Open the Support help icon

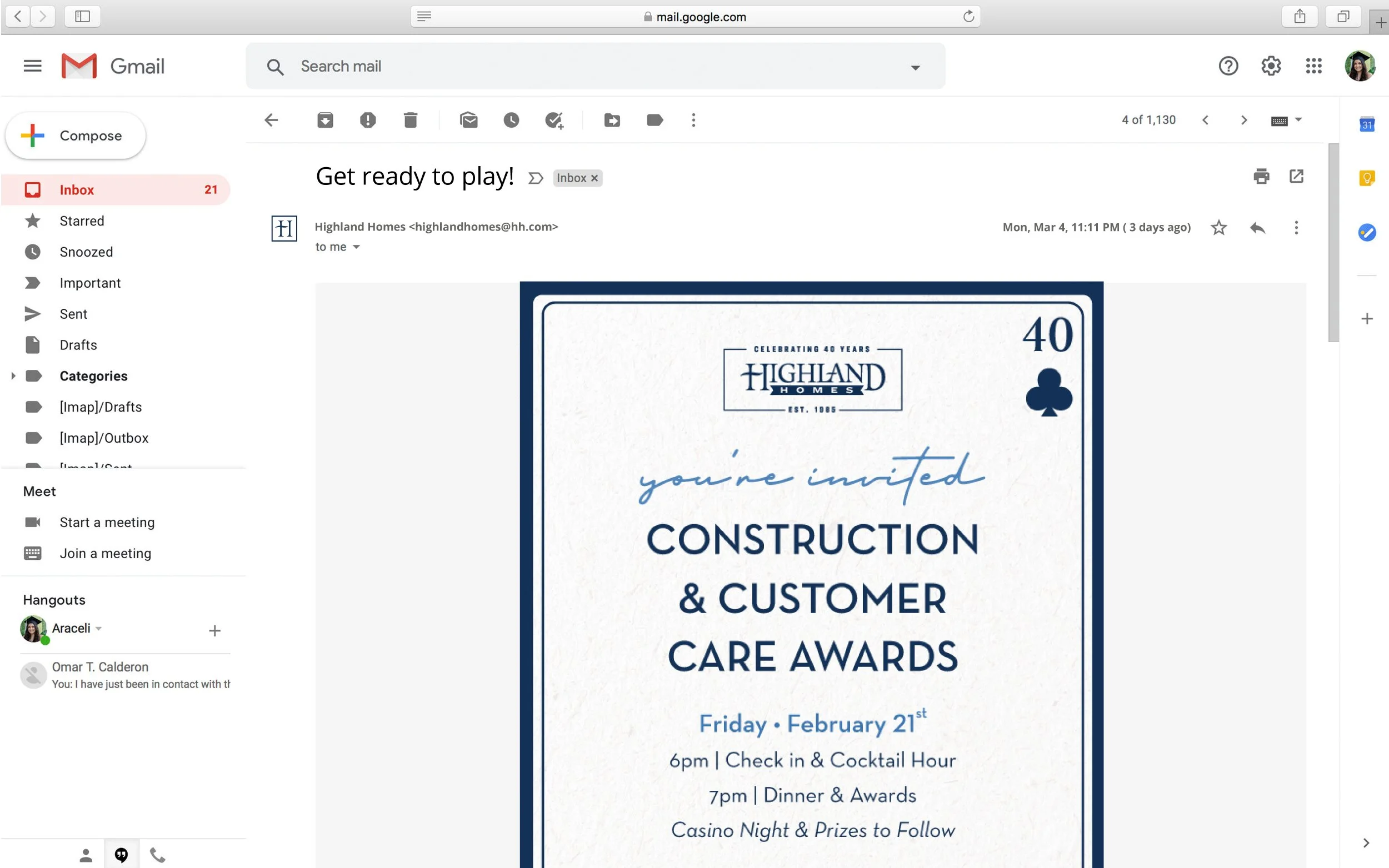(1228, 66)
